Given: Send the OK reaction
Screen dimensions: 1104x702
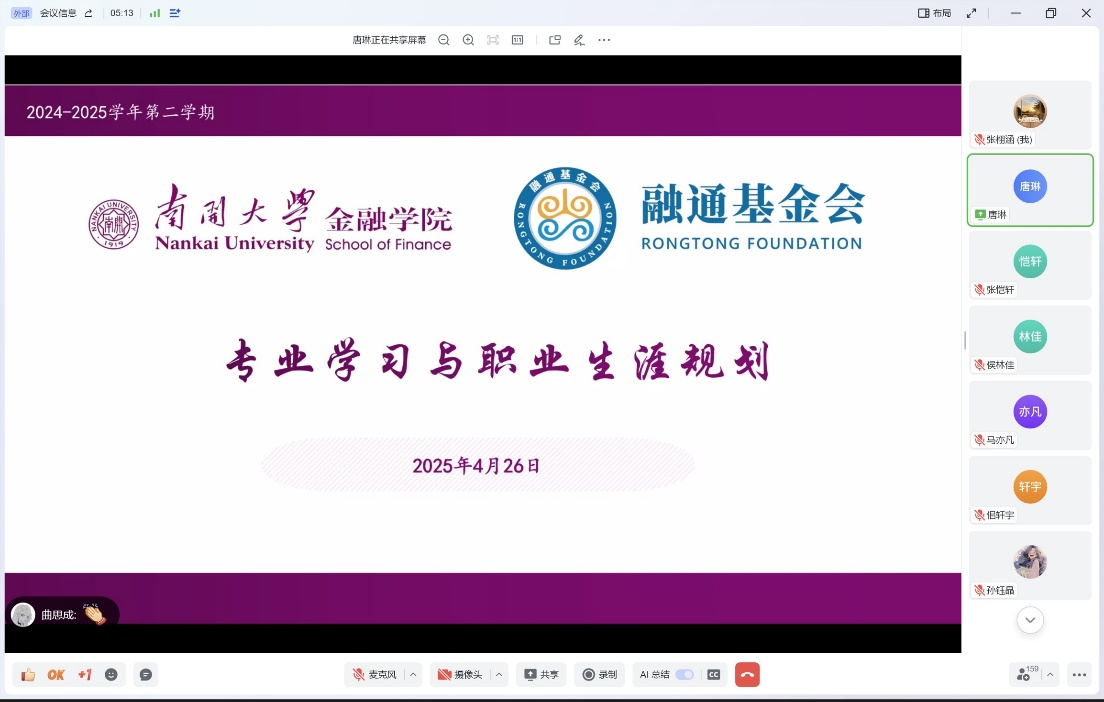Looking at the screenshot, I should pyautogui.click(x=56, y=675).
